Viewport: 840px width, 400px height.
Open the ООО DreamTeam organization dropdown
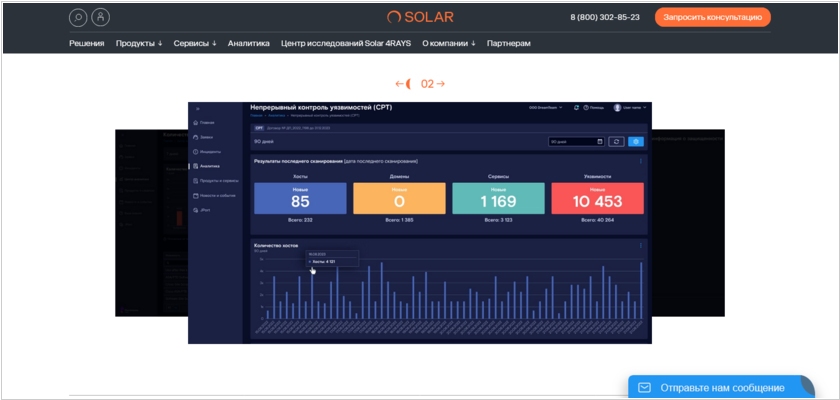[546, 108]
